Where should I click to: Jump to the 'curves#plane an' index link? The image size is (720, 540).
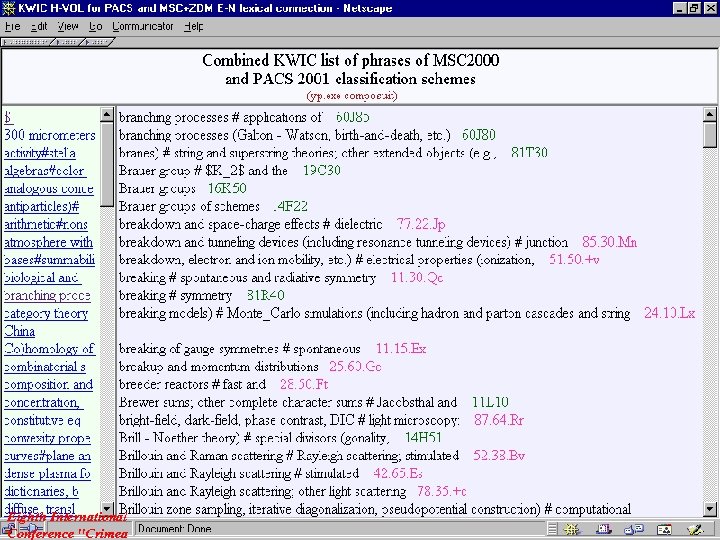pyautogui.click(x=48, y=456)
